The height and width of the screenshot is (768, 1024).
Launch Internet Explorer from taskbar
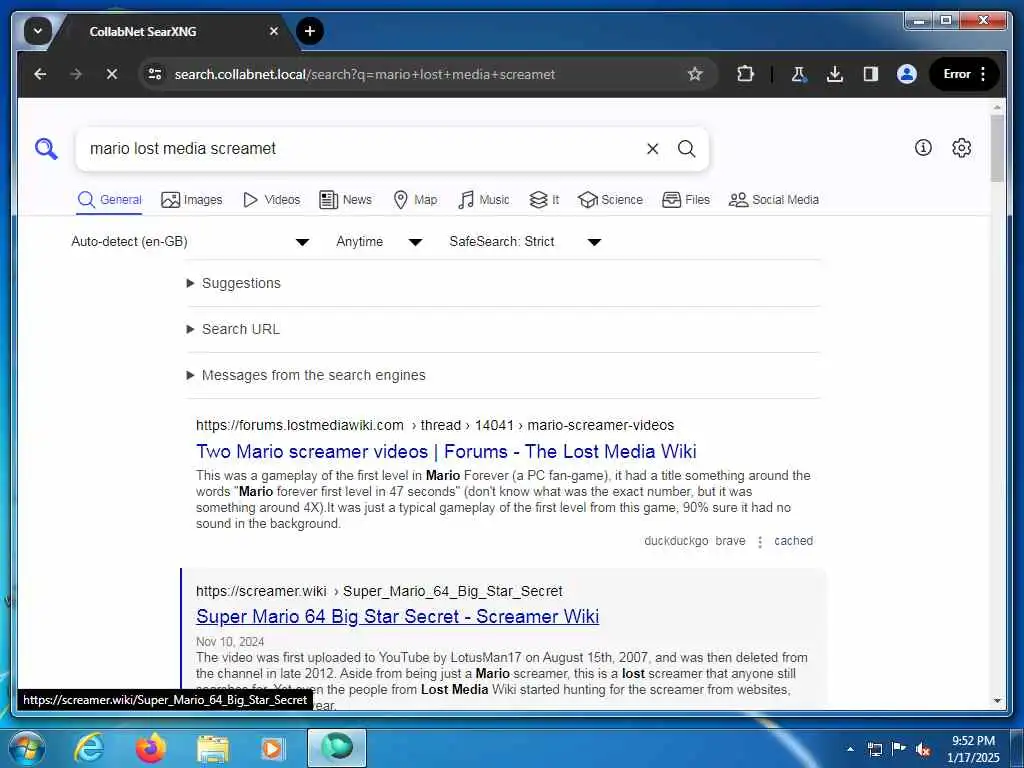tap(88, 748)
